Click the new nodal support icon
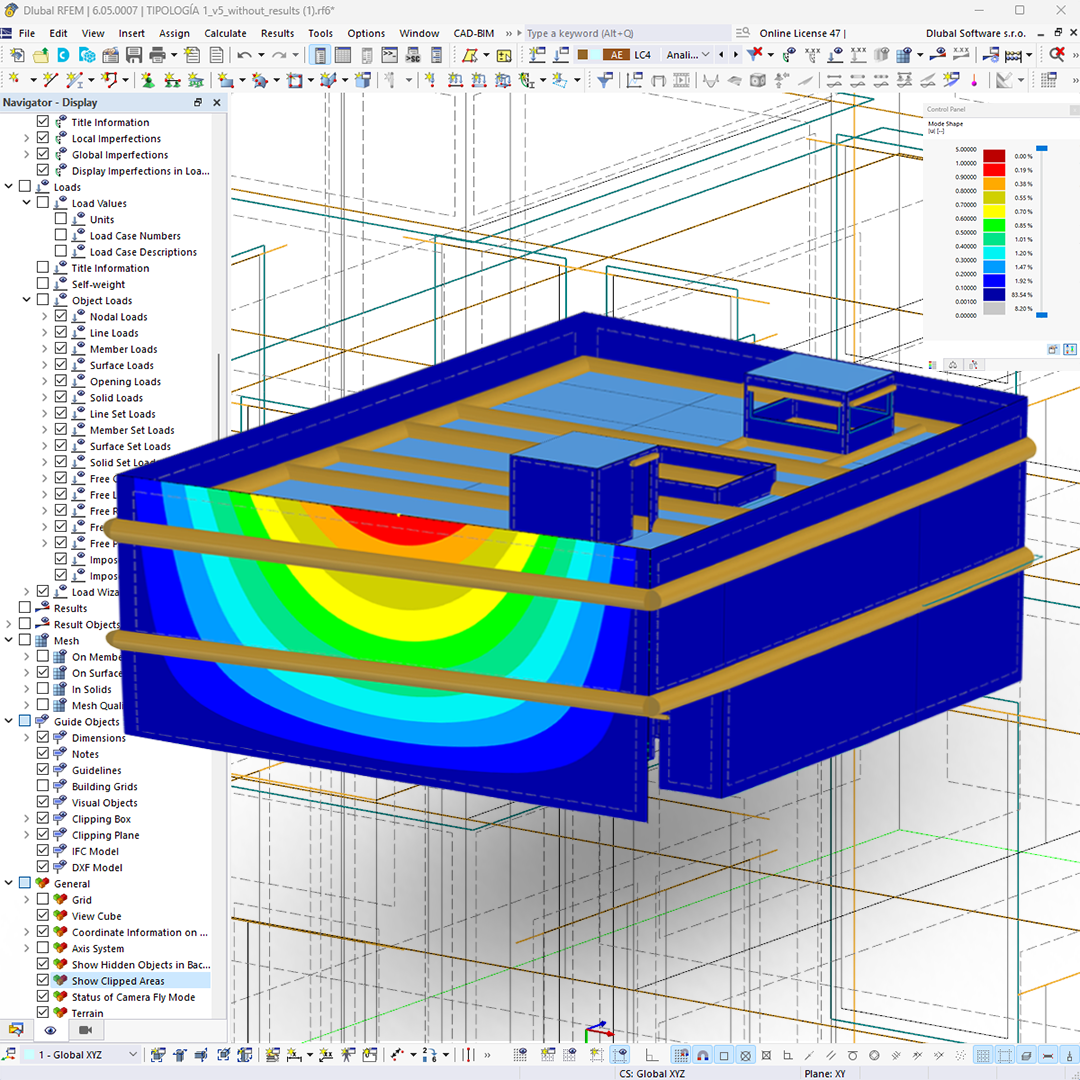 (148, 81)
